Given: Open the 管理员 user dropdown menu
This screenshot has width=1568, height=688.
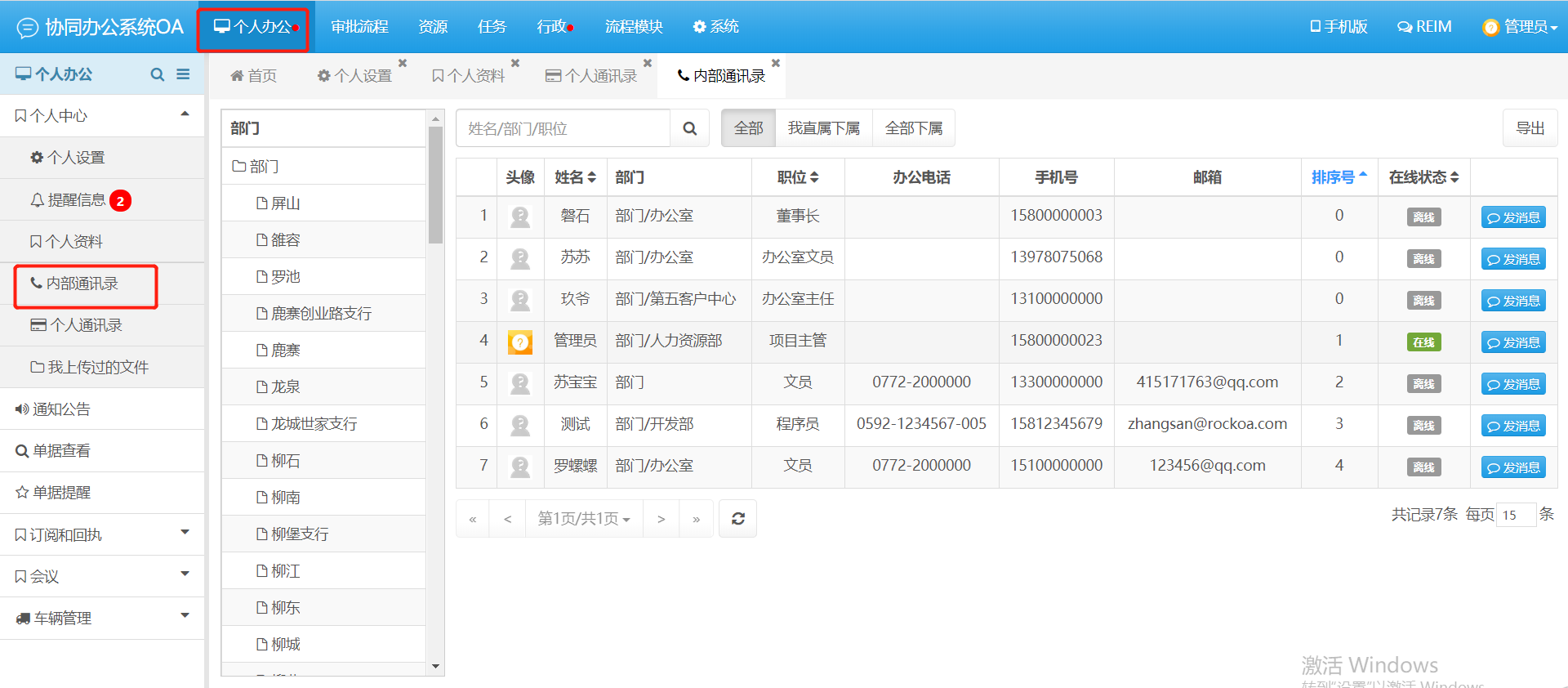Looking at the screenshot, I should [x=1520, y=27].
